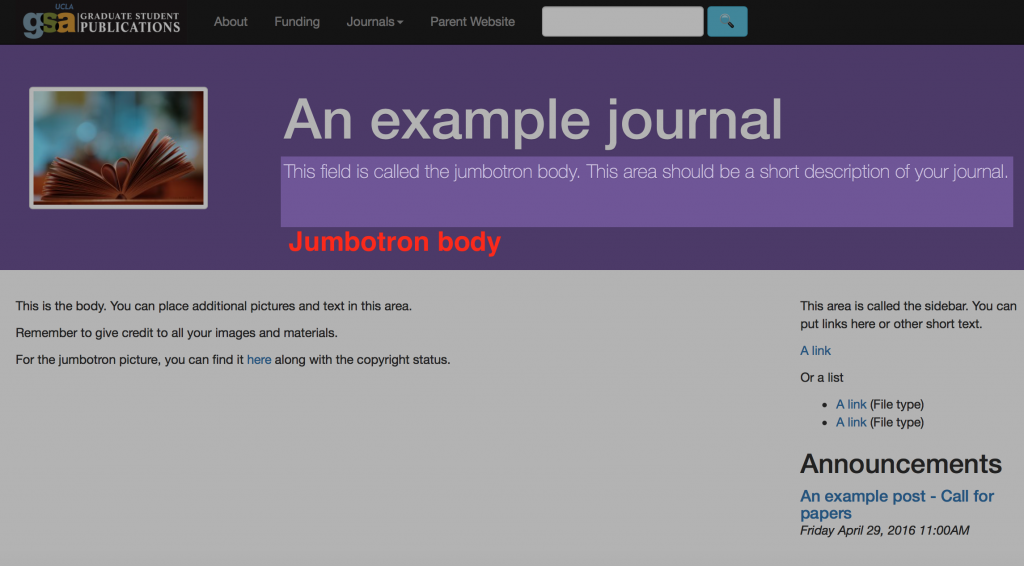
Task: Open the About page
Action: click(x=231, y=22)
